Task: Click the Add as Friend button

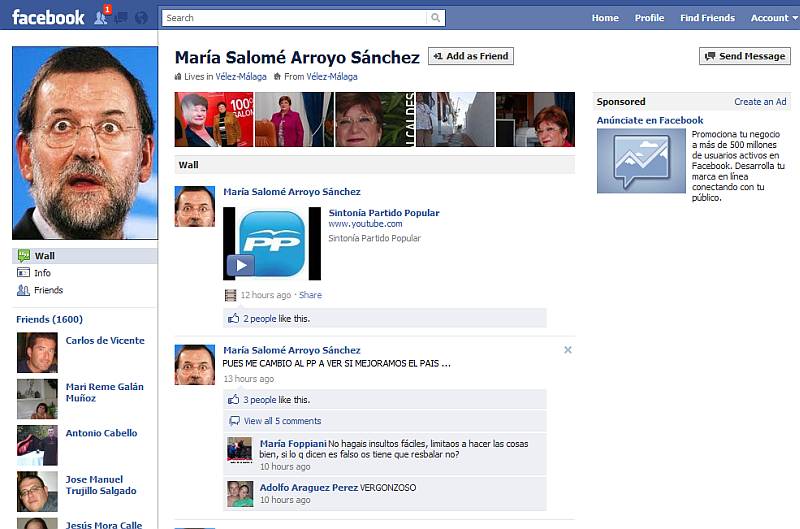Action: click(471, 56)
